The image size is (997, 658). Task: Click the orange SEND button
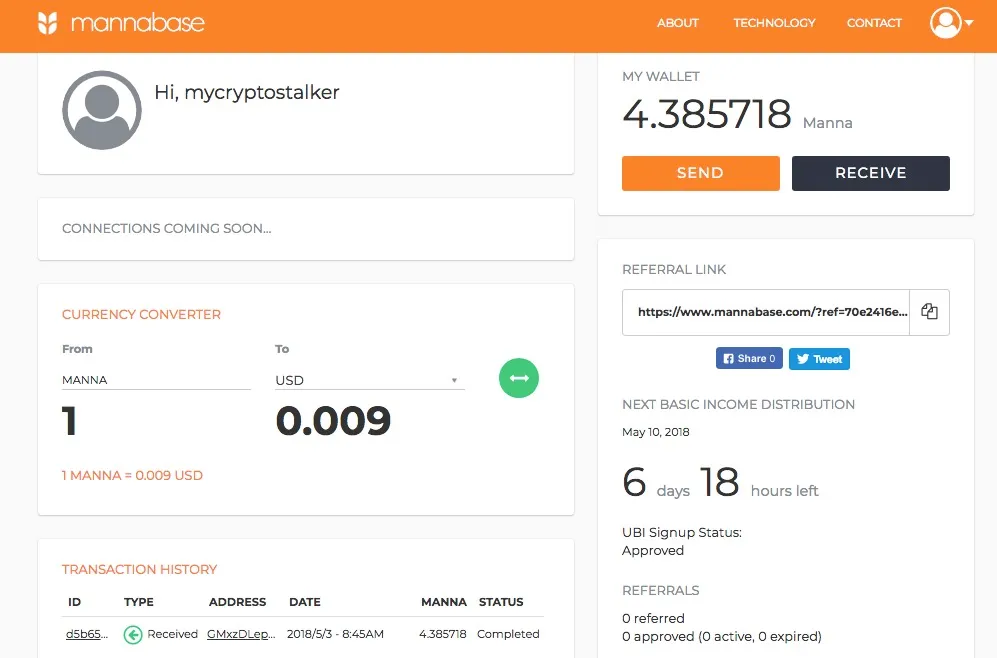tap(701, 173)
